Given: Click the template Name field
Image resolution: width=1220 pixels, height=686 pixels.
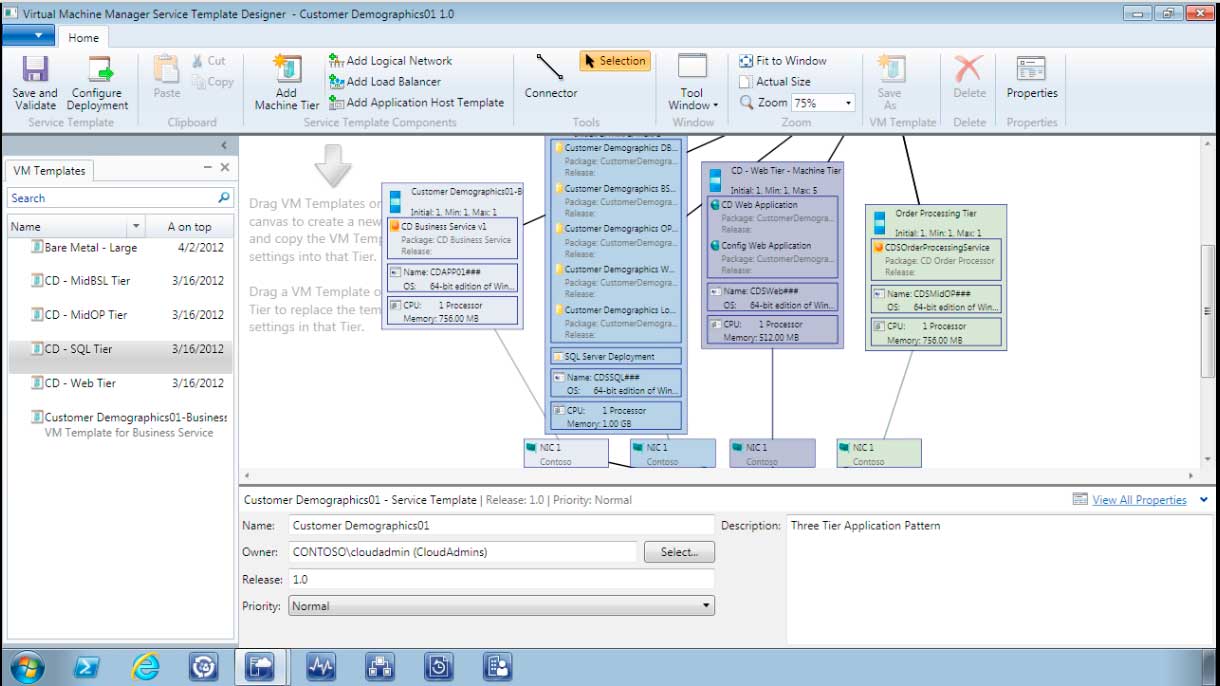Looking at the screenshot, I should point(502,525).
